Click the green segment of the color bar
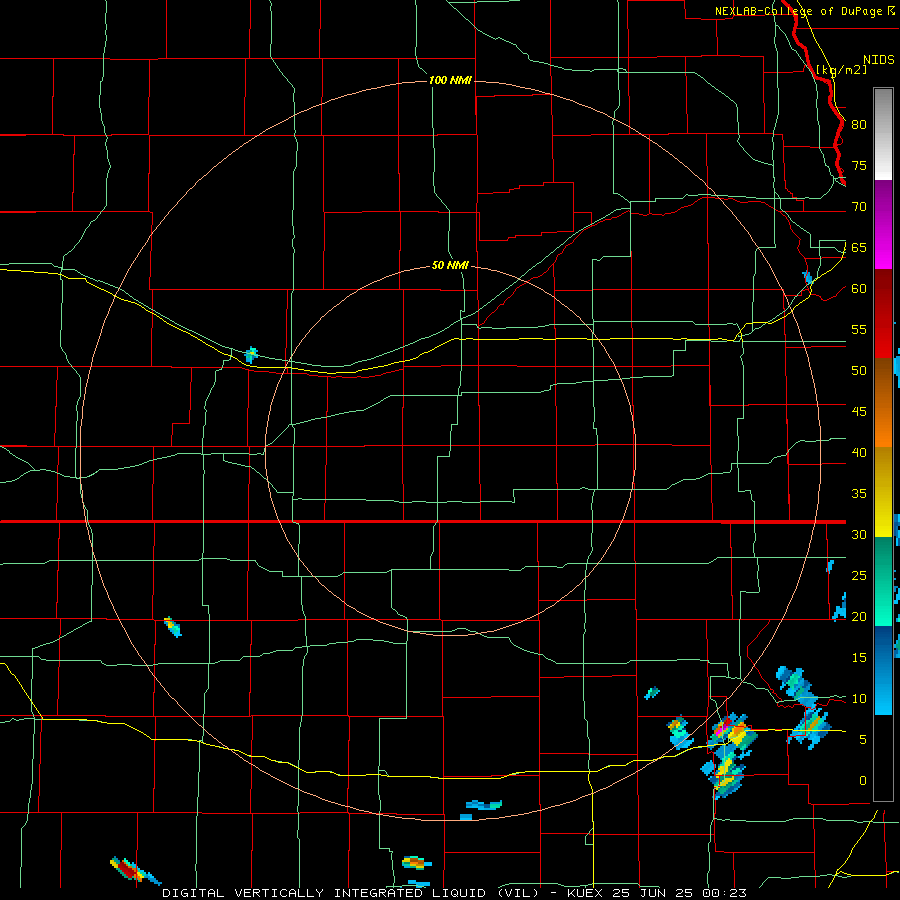The height and width of the screenshot is (900, 900). click(883, 581)
